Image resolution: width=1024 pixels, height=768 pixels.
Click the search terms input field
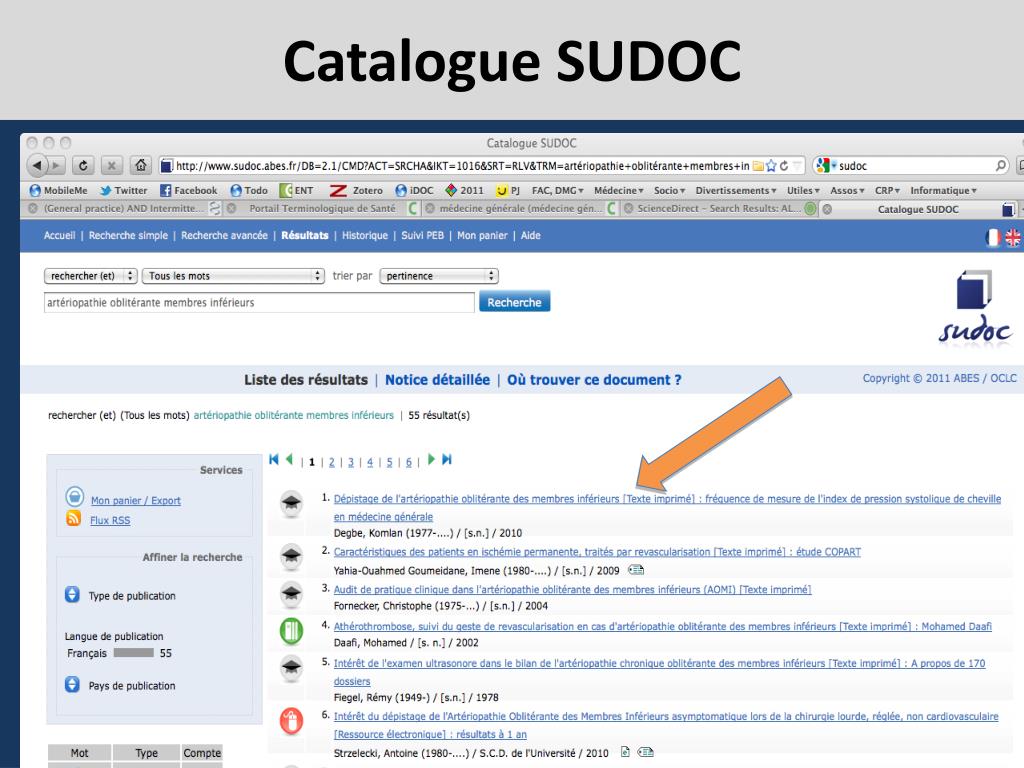(x=259, y=302)
